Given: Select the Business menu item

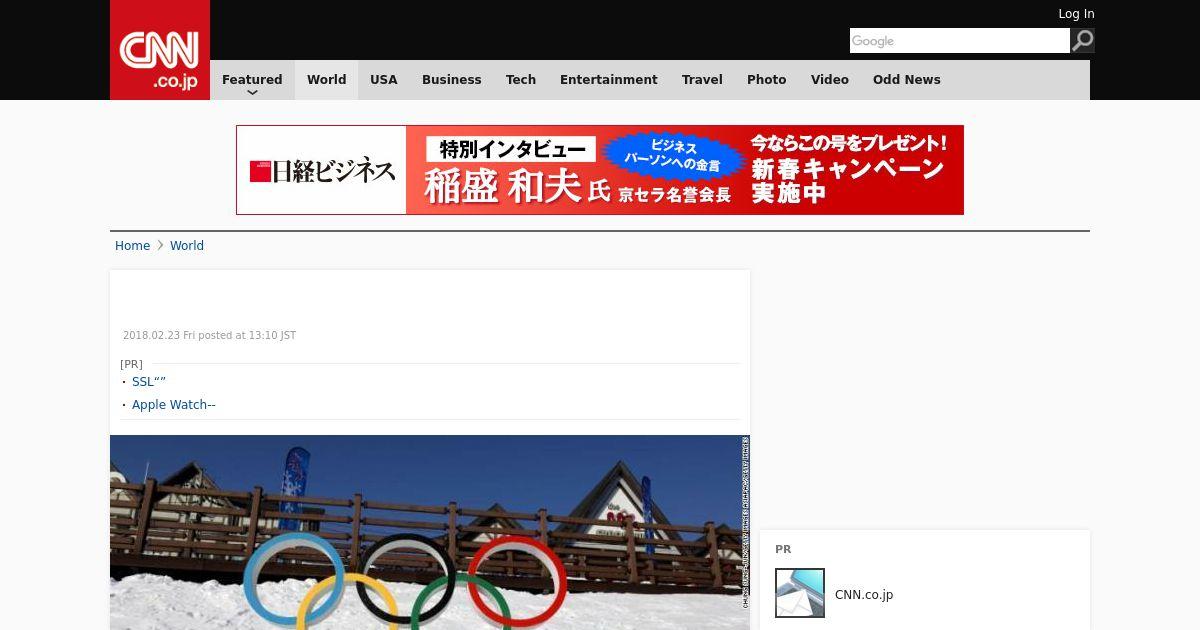Looking at the screenshot, I should (451, 80).
